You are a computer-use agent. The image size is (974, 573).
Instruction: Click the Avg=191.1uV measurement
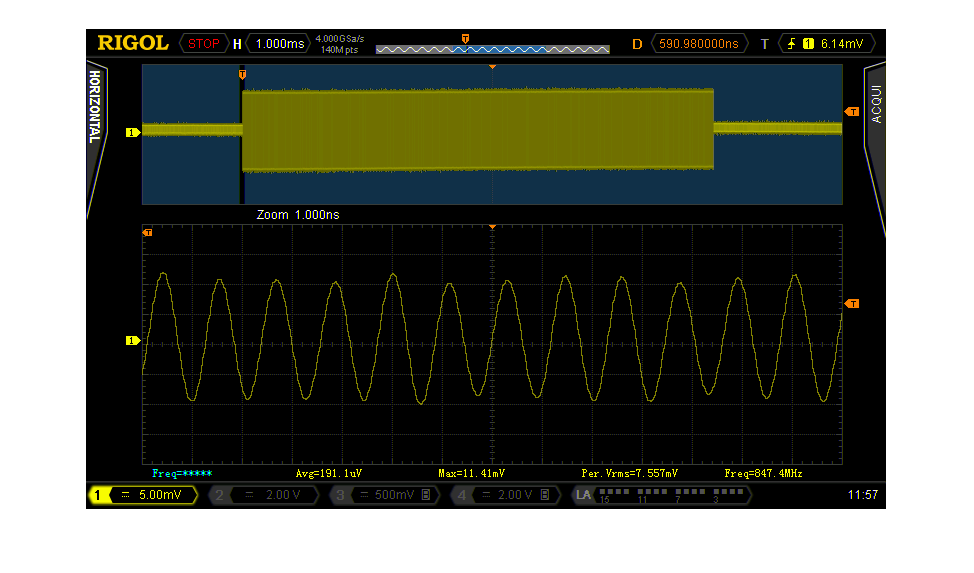(329, 474)
